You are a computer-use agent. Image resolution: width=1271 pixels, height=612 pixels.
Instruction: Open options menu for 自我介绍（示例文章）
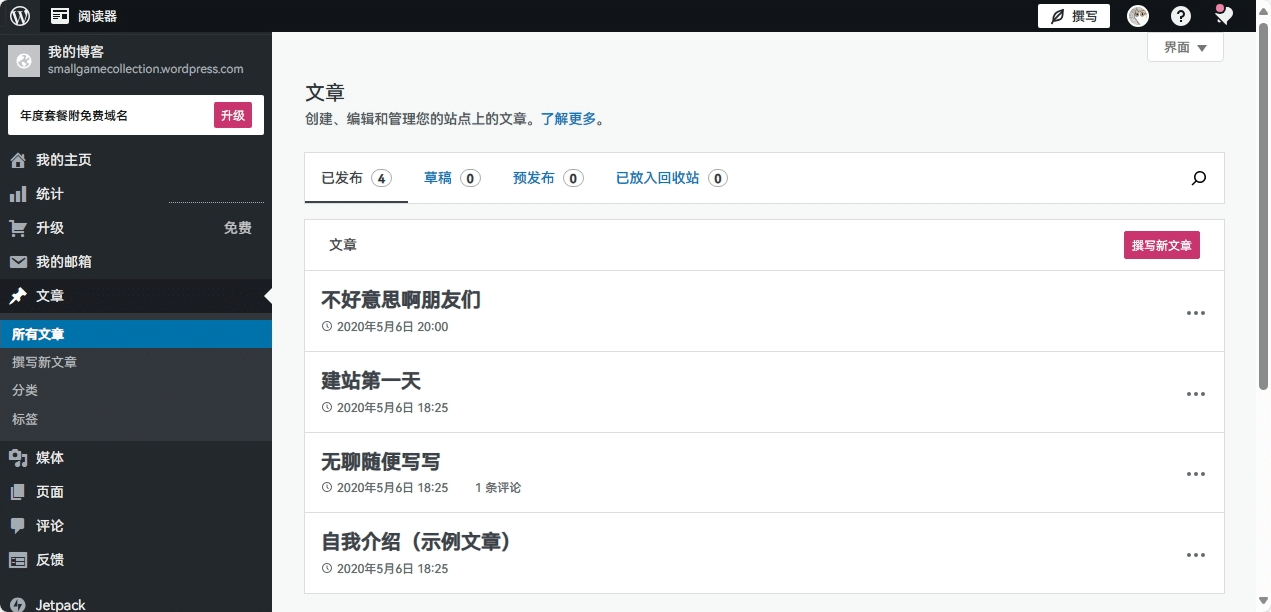[1195, 555]
